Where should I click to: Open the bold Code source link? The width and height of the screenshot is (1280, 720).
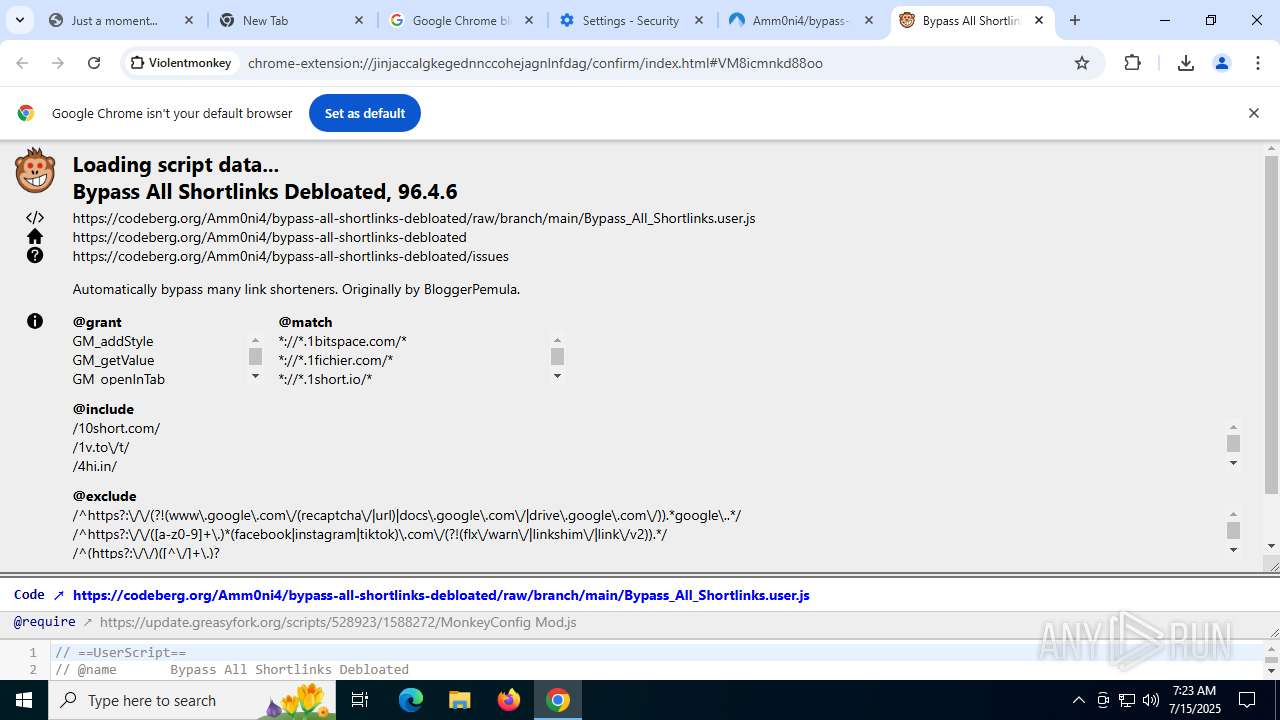click(x=441, y=595)
